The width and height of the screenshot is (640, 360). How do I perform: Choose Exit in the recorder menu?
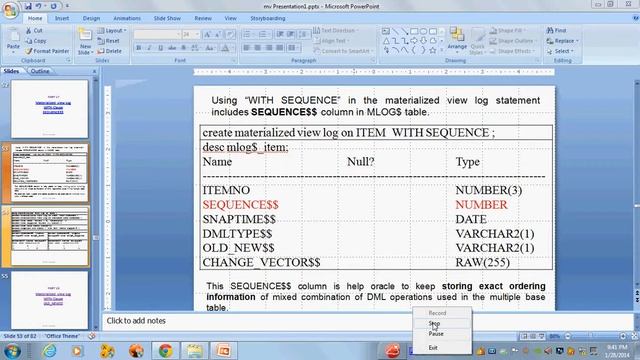coord(433,348)
